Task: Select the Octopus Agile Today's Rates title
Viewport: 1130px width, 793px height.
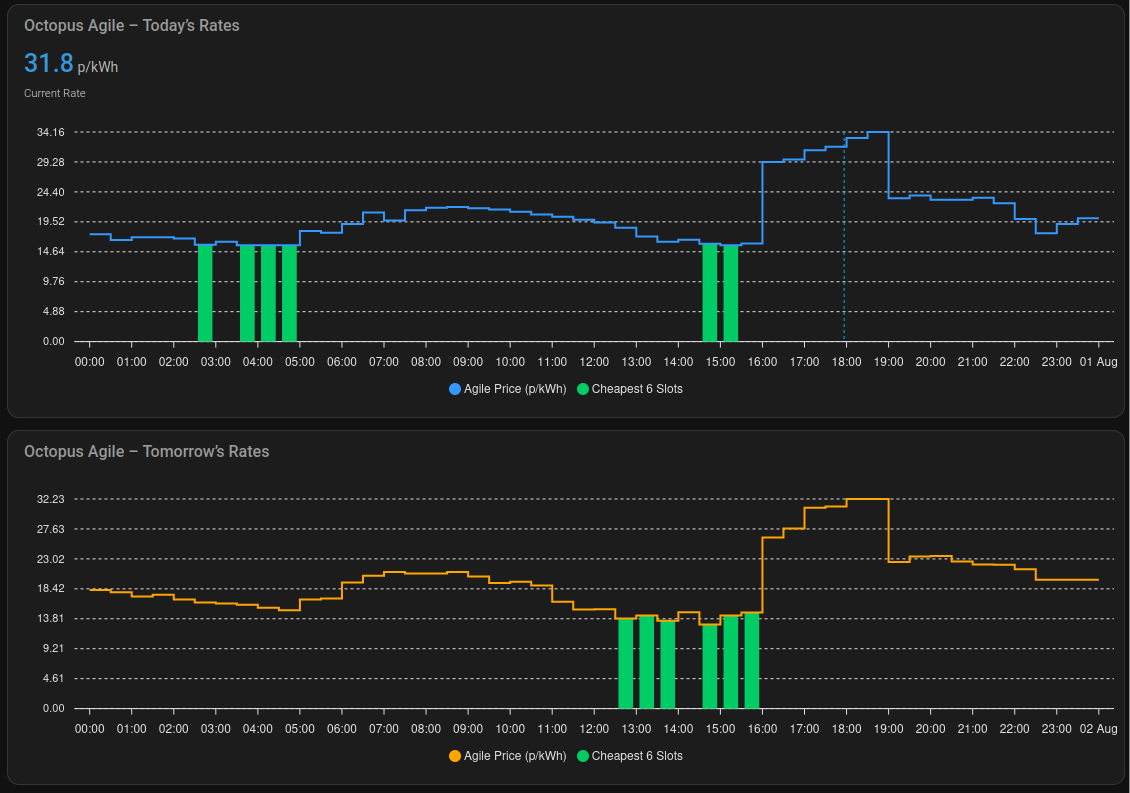Action: pyautogui.click(x=132, y=25)
